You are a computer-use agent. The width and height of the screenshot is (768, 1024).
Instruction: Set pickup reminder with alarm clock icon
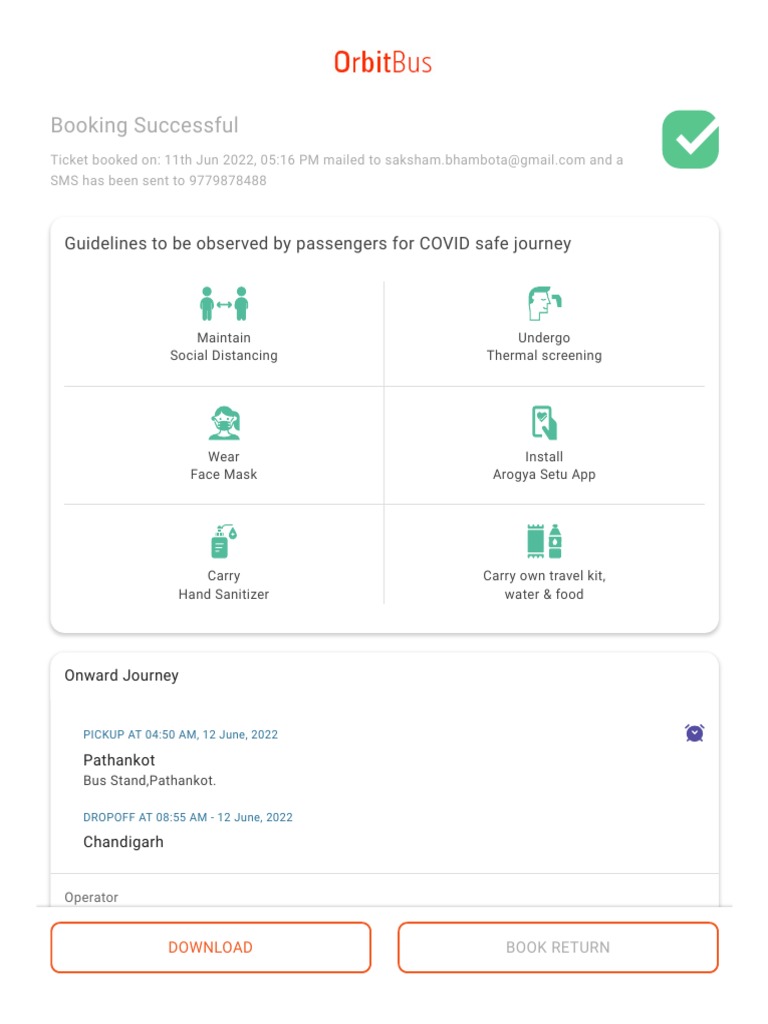coord(694,733)
